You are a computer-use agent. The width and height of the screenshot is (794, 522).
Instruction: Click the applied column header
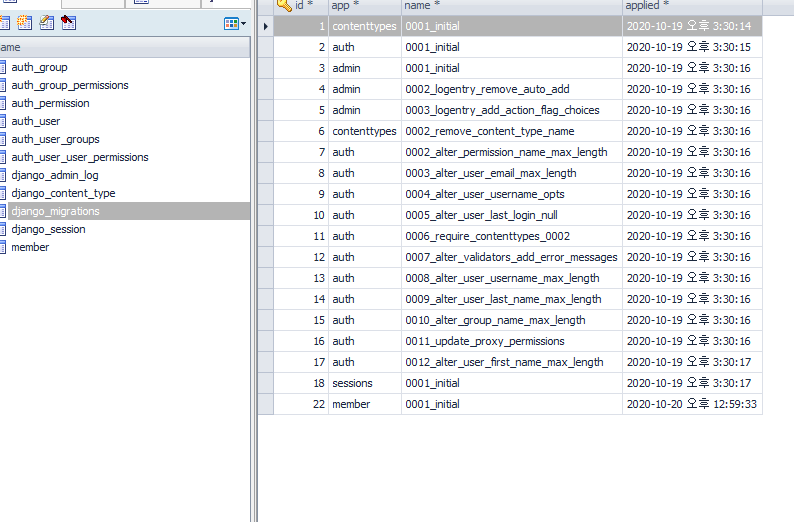pyautogui.click(x=692, y=6)
